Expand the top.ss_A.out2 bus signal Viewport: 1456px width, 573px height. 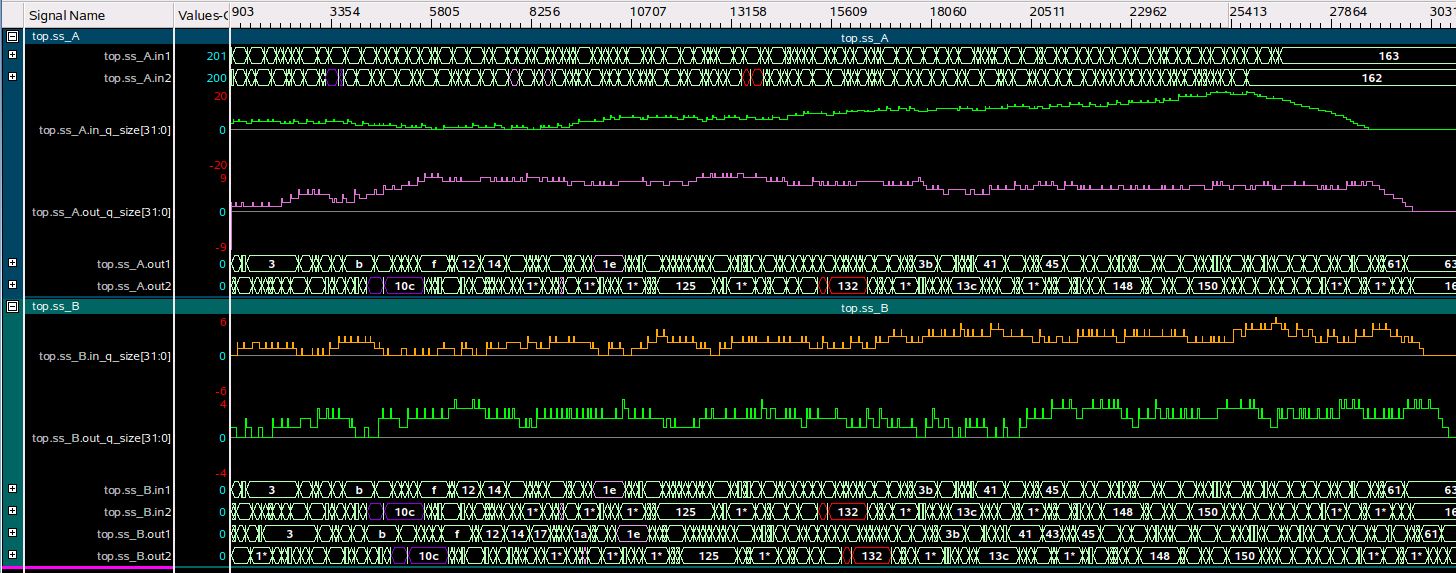(x=12, y=286)
